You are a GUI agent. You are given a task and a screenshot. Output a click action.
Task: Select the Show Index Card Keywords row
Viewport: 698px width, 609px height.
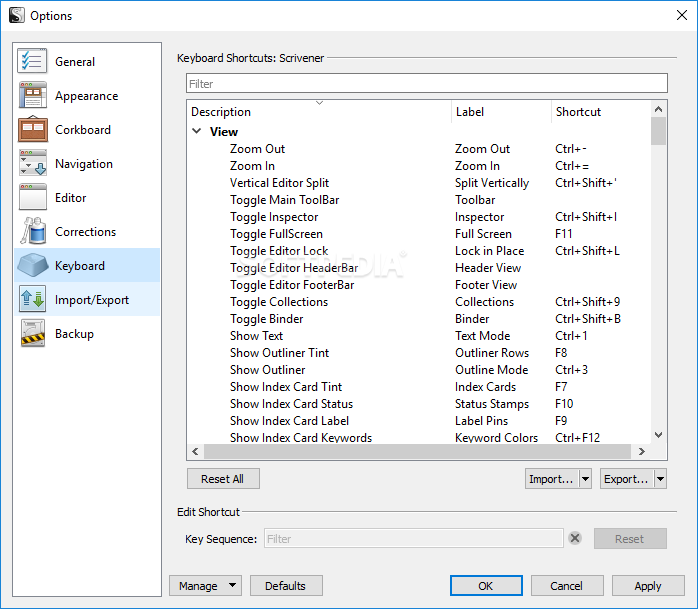point(418,437)
